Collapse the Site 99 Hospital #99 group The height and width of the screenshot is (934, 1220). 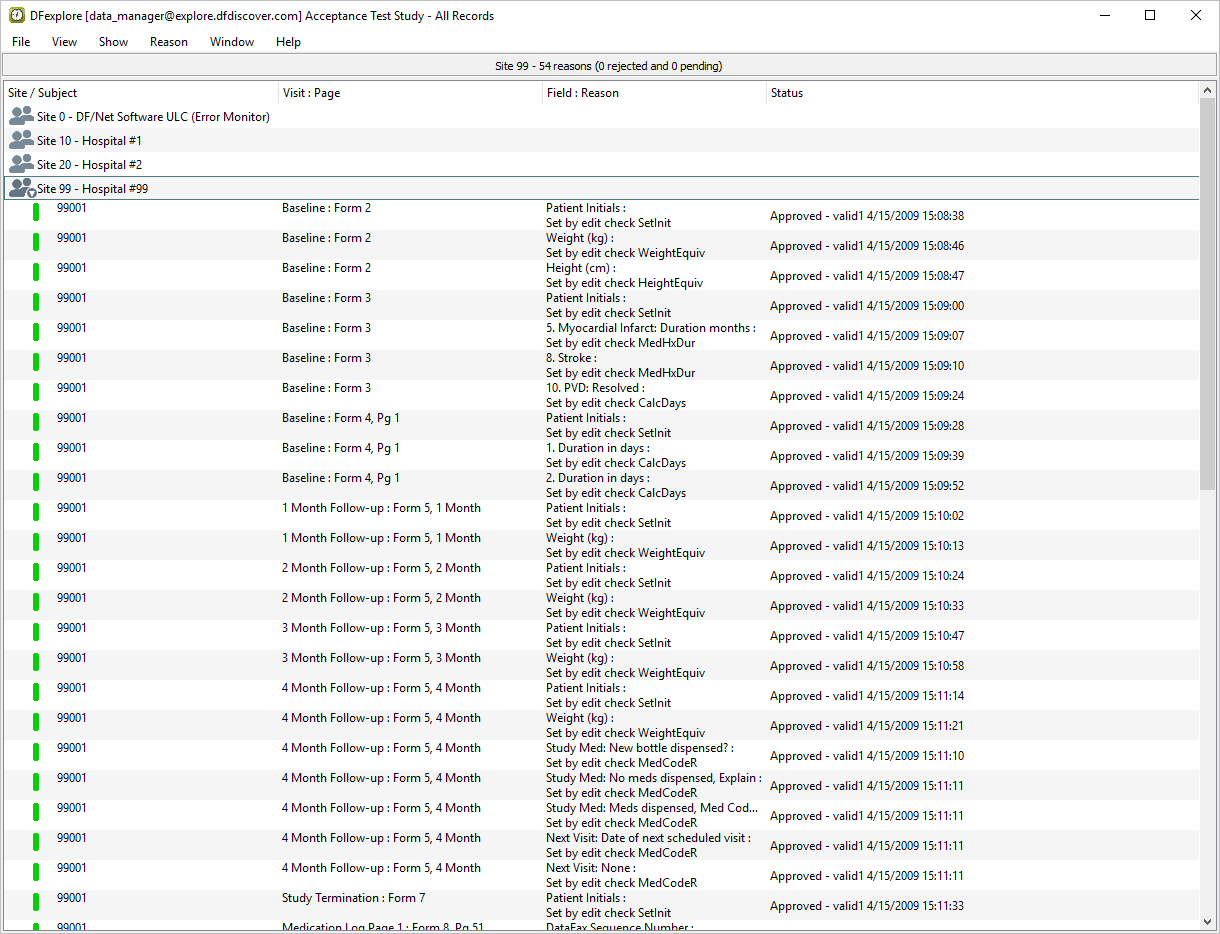(x=22, y=188)
